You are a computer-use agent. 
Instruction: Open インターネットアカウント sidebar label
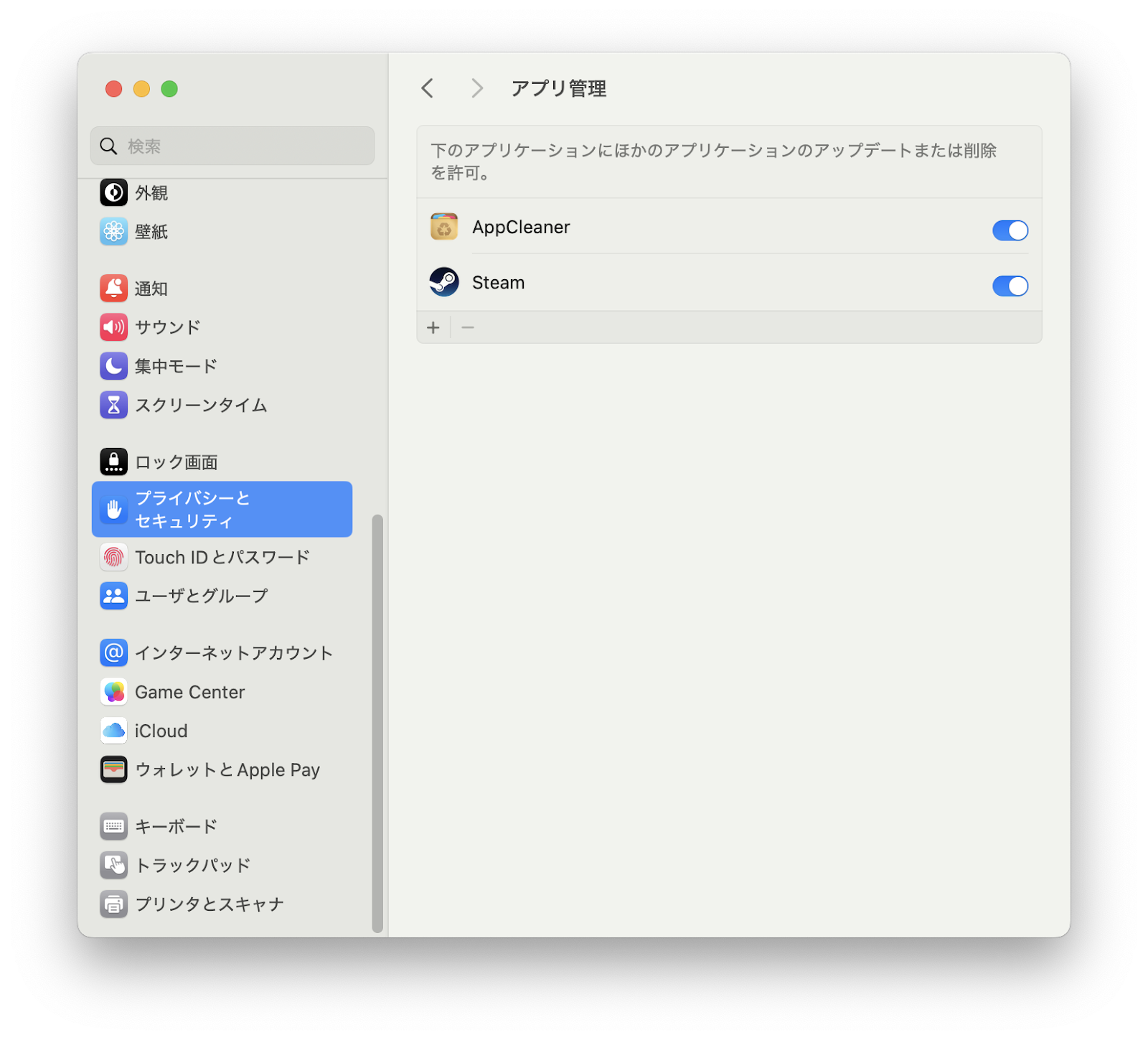tap(234, 653)
